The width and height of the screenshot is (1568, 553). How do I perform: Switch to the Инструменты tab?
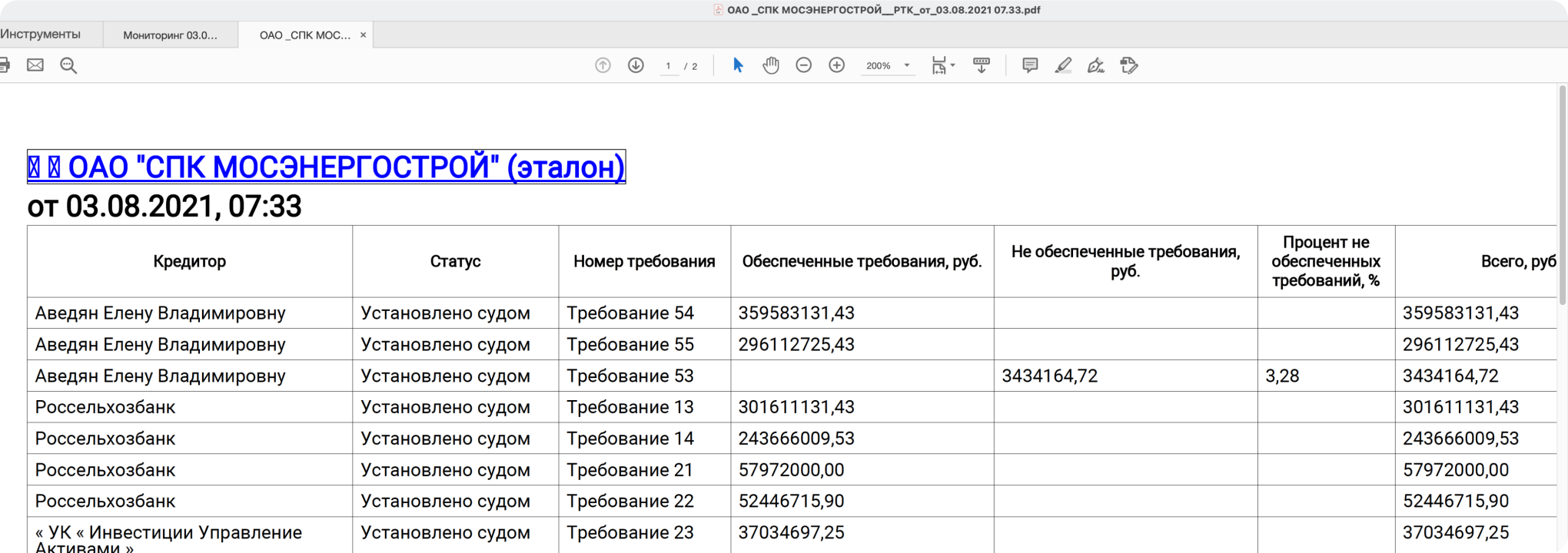tap(40, 35)
